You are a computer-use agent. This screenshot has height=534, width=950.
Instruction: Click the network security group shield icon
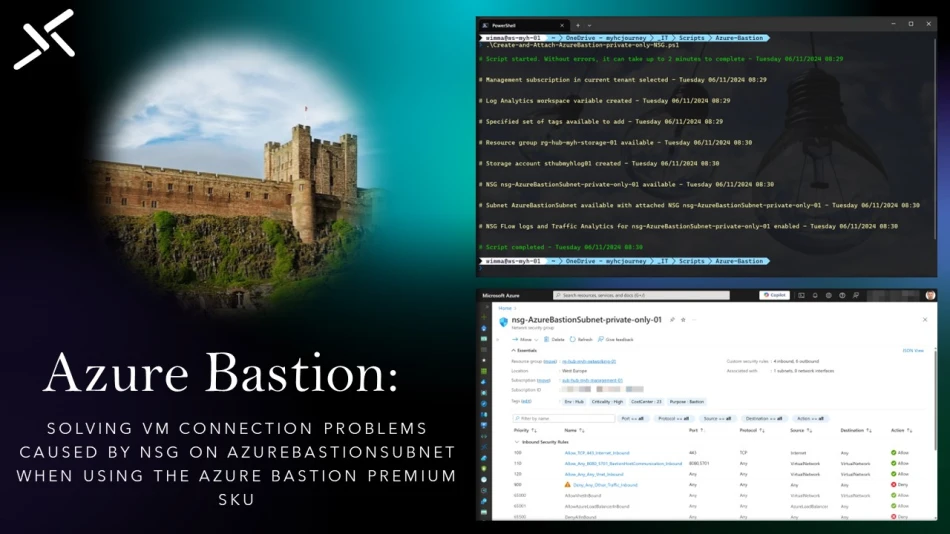point(503,321)
